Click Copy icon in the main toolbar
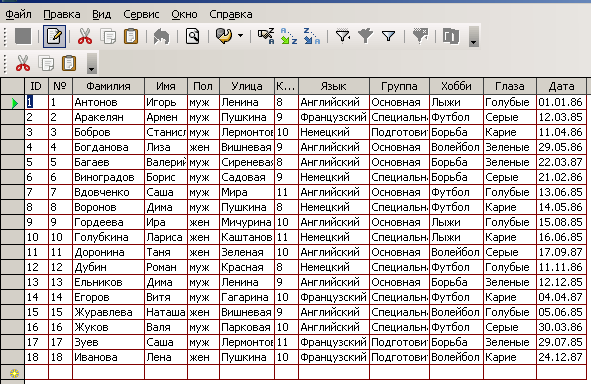This screenshot has height=384, width=591. [x=108, y=37]
